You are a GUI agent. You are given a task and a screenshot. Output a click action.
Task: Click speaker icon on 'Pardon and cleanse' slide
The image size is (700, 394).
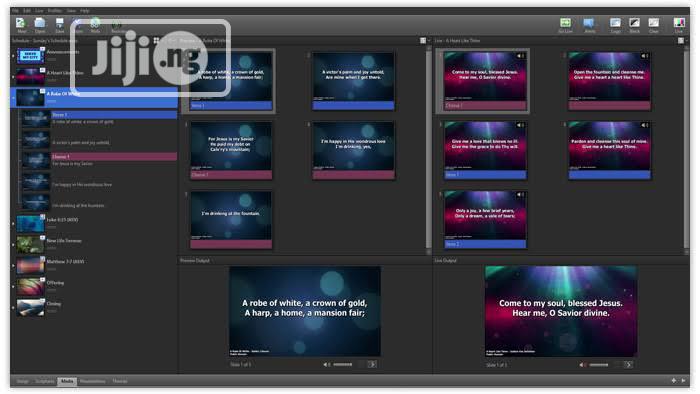point(644,125)
